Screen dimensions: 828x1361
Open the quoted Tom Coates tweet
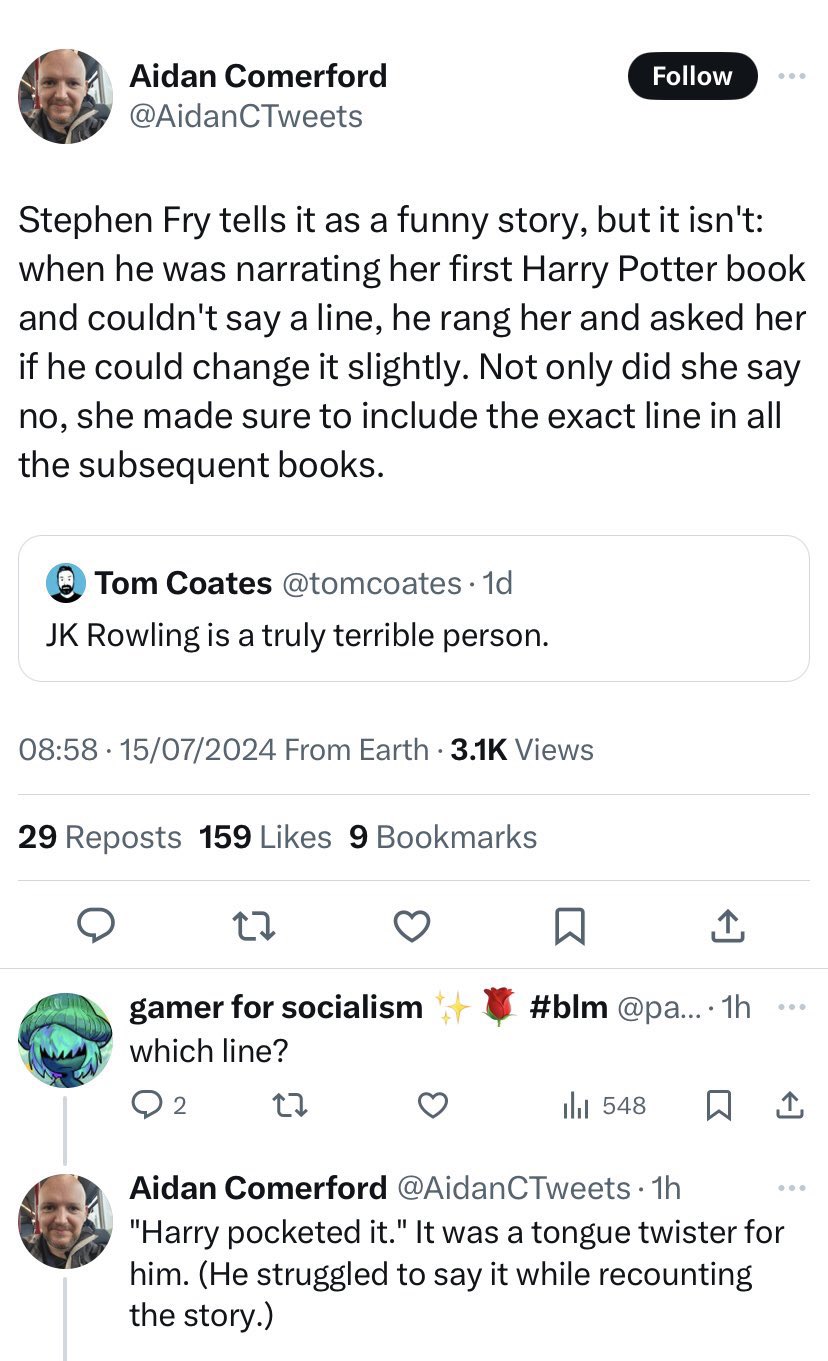click(413, 608)
